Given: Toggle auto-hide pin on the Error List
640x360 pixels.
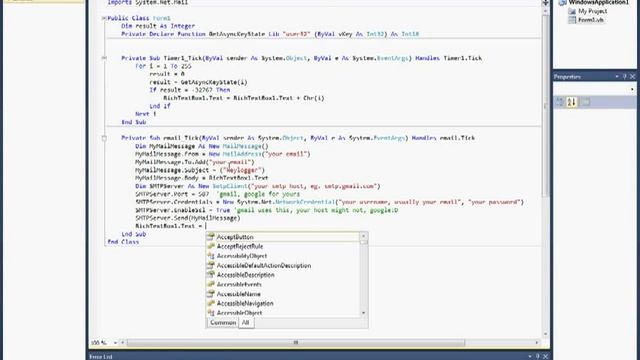Looking at the screenshot, I should (538, 356).
